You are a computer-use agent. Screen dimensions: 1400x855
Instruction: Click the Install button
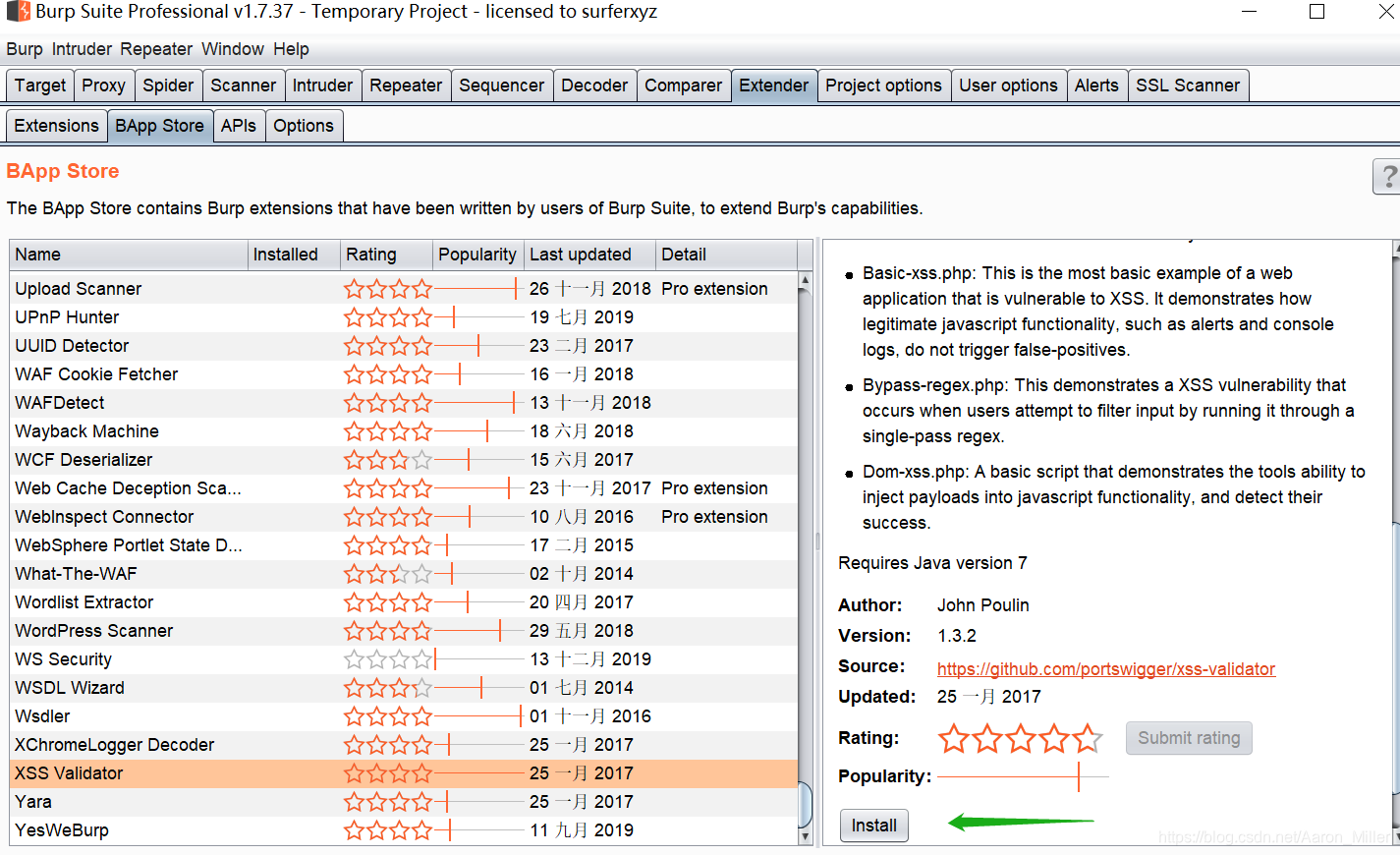click(874, 826)
